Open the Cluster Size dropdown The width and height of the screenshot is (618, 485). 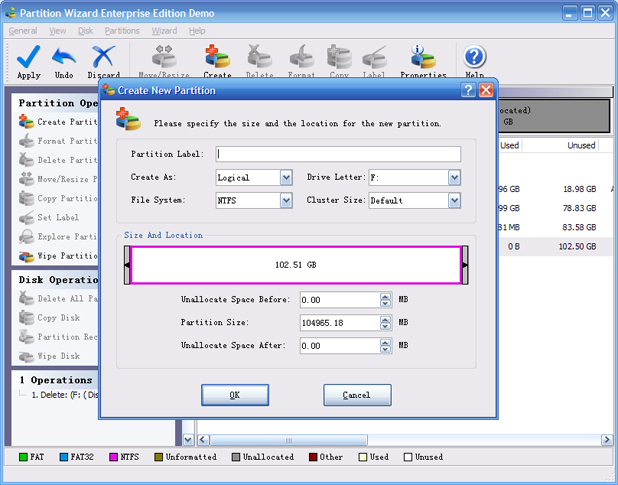(x=454, y=201)
